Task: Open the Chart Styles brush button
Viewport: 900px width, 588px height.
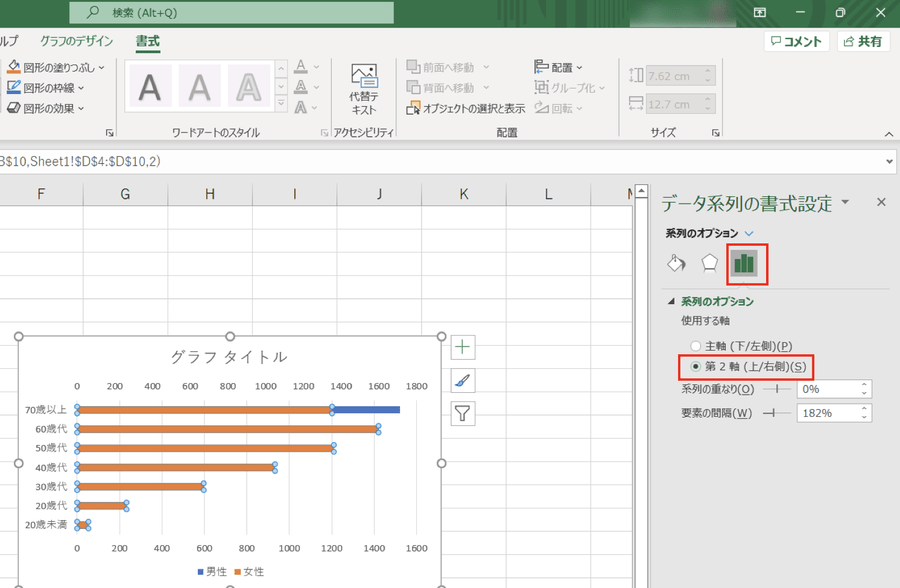Action: (463, 380)
